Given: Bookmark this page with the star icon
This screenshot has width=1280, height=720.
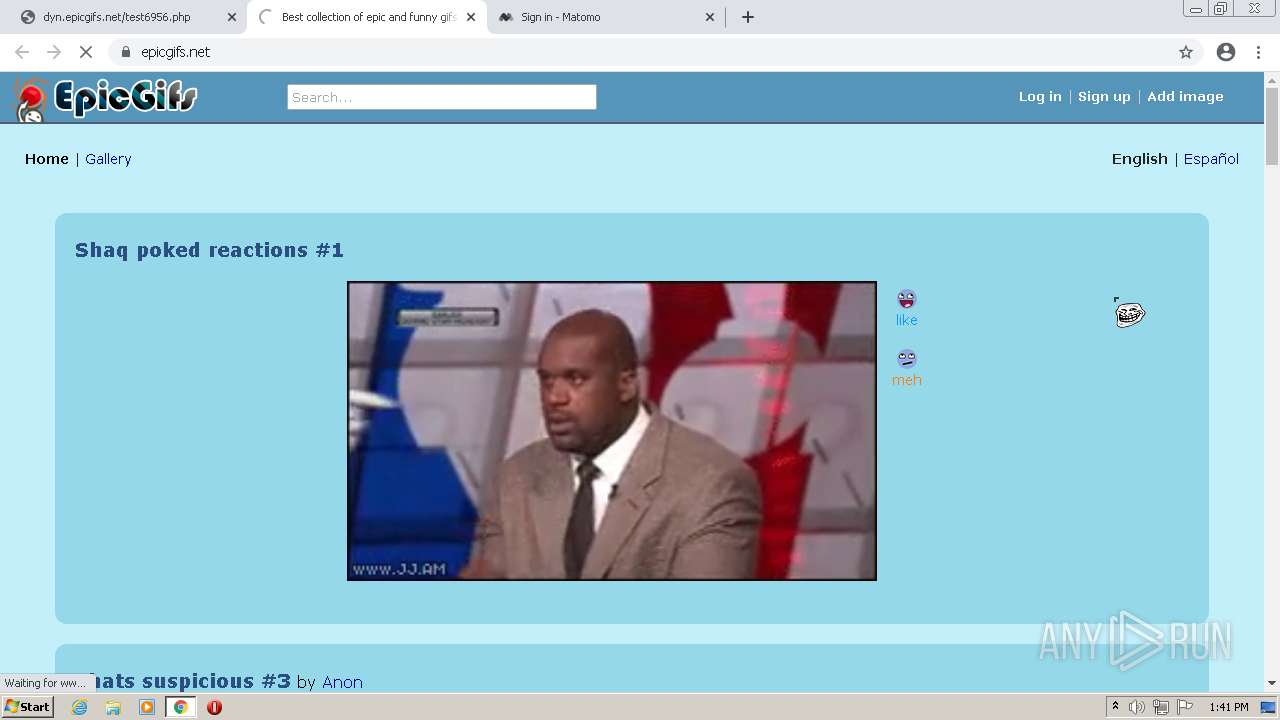Looking at the screenshot, I should click(1186, 52).
